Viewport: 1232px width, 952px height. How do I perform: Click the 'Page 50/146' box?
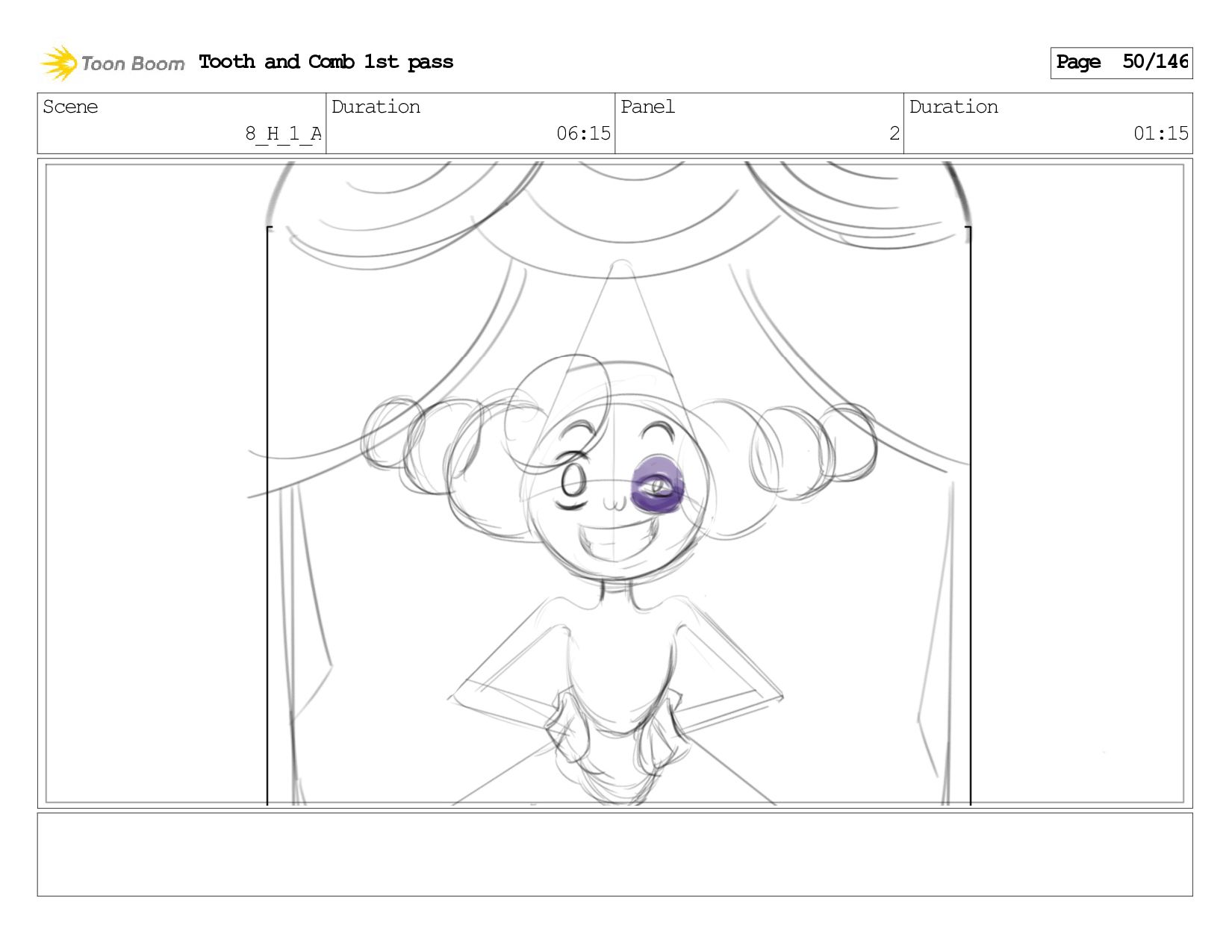[1121, 63]
